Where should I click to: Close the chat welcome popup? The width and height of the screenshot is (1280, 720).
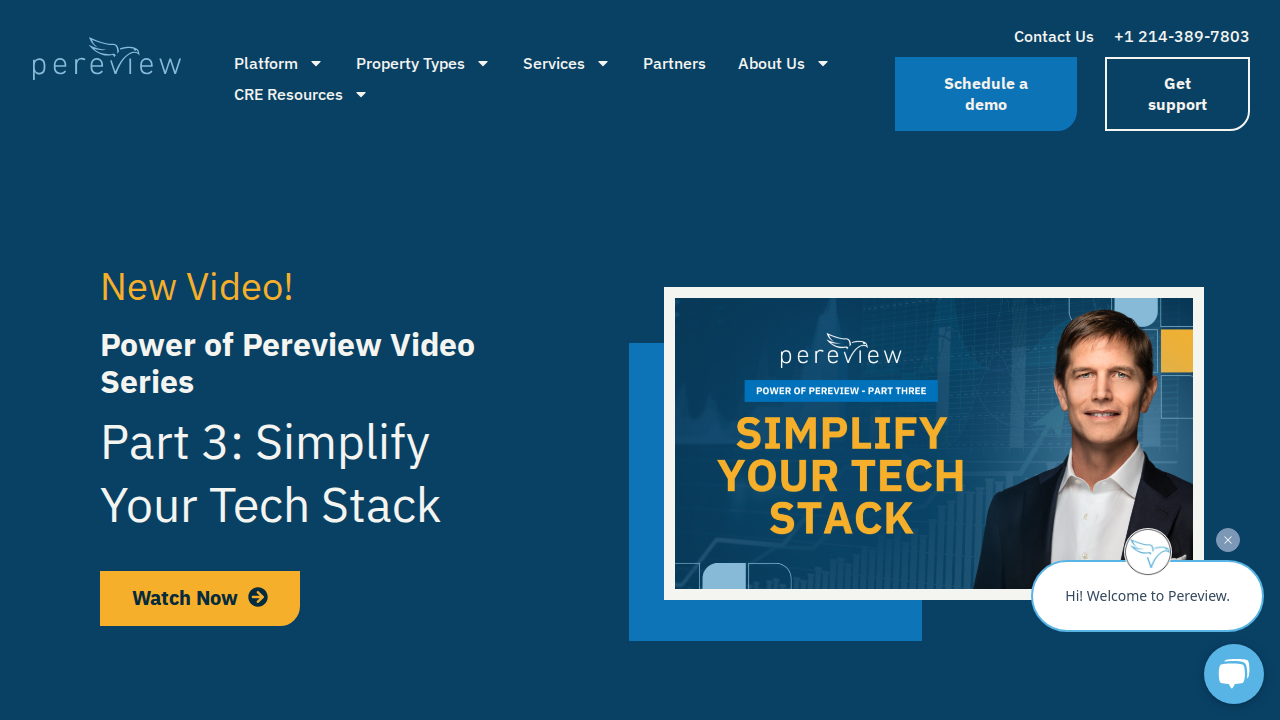1228,540
